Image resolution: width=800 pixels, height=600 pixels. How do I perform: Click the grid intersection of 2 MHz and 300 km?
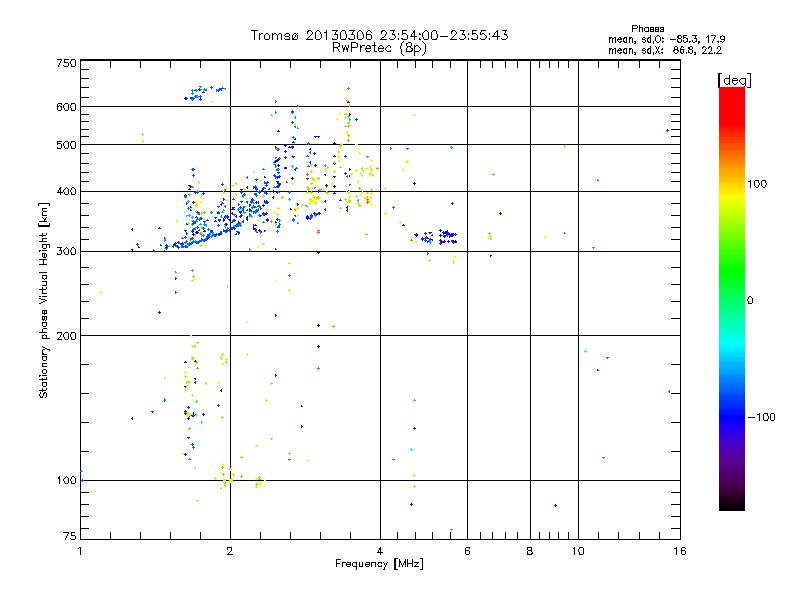tap(230, 251)
